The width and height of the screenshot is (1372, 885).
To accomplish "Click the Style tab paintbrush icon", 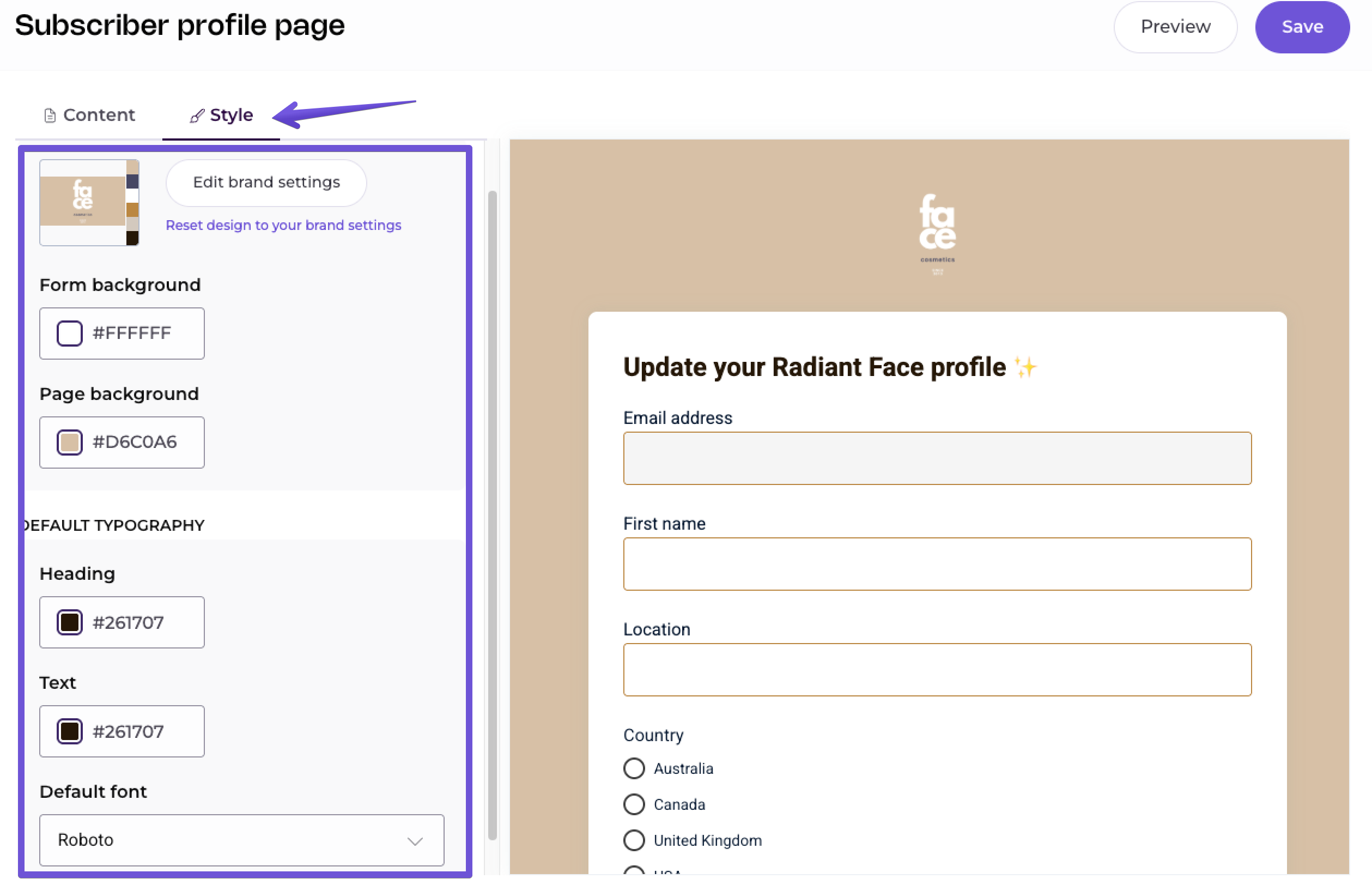I will pyautogui.click(x=197, y=116).
